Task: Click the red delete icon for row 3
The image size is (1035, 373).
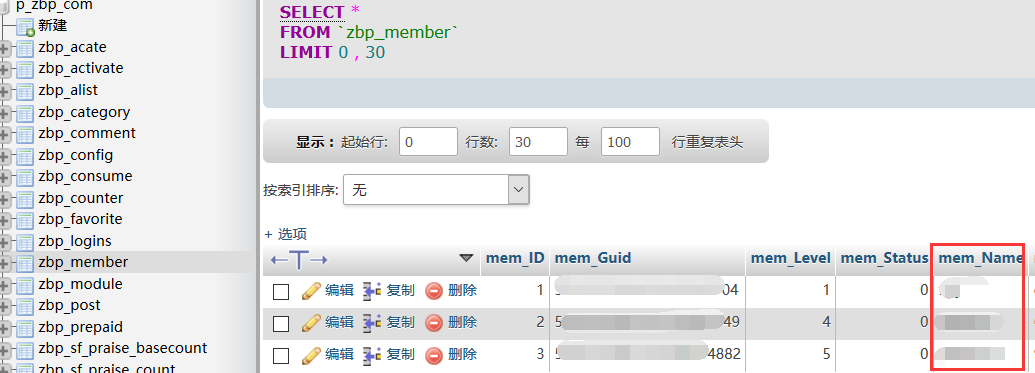Action: pos(434,355)
